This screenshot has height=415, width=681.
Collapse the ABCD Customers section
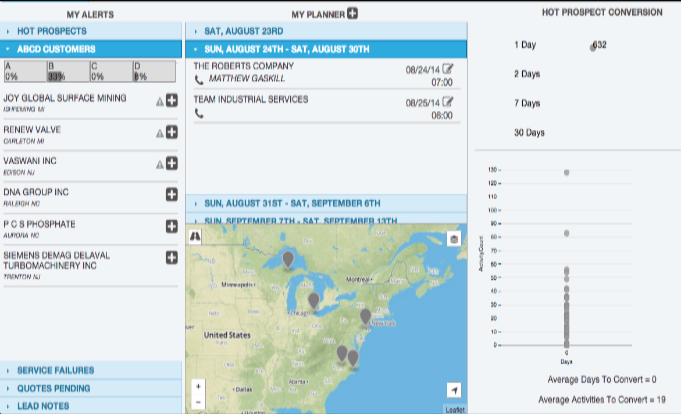[x=91, y=49]
